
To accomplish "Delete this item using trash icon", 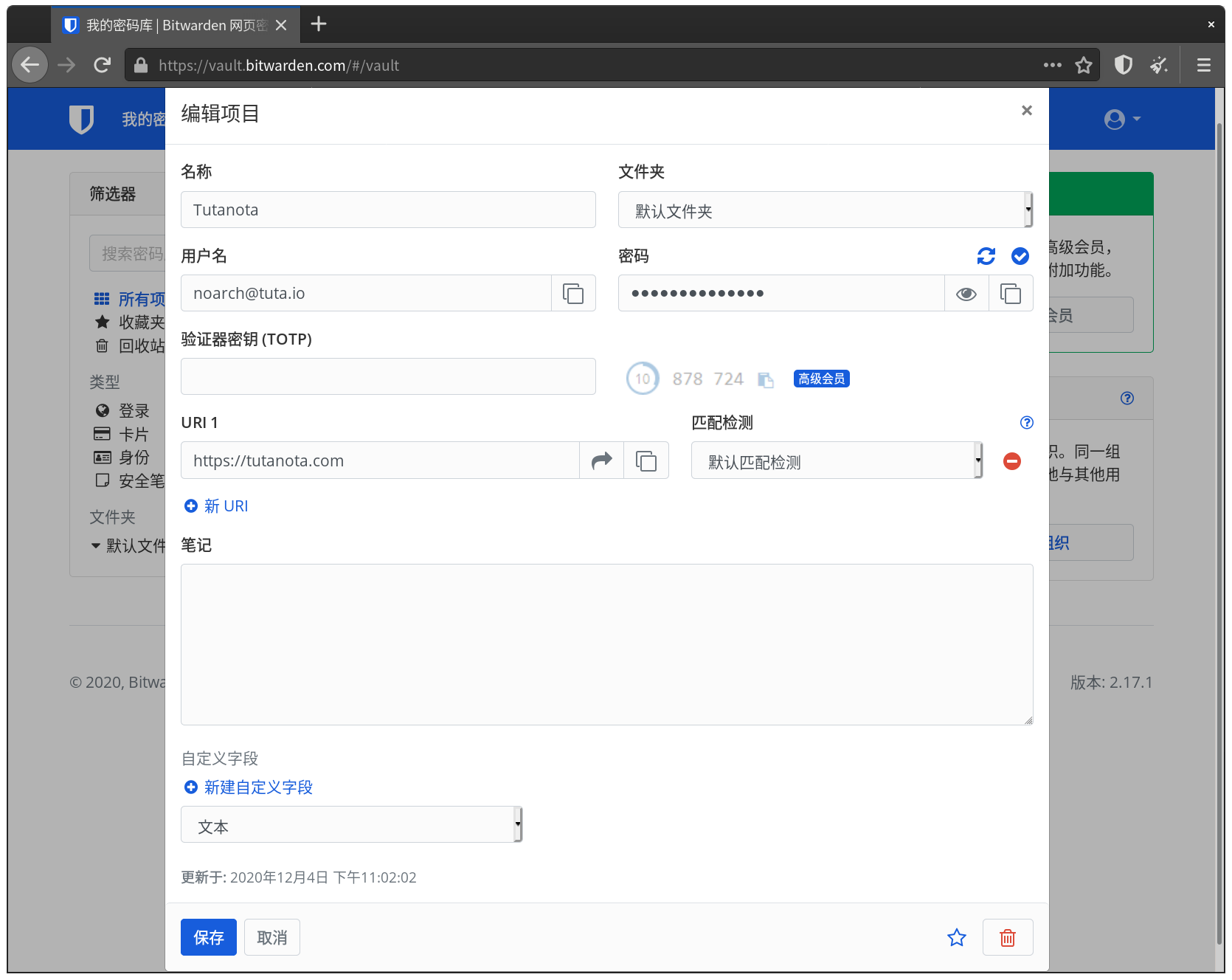I will click(1007, 937).
